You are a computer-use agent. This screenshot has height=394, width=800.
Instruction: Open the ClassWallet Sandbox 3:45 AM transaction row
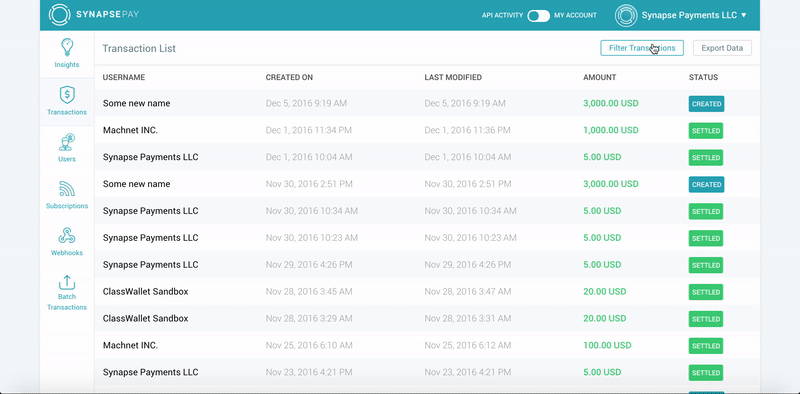click(427, 291)
